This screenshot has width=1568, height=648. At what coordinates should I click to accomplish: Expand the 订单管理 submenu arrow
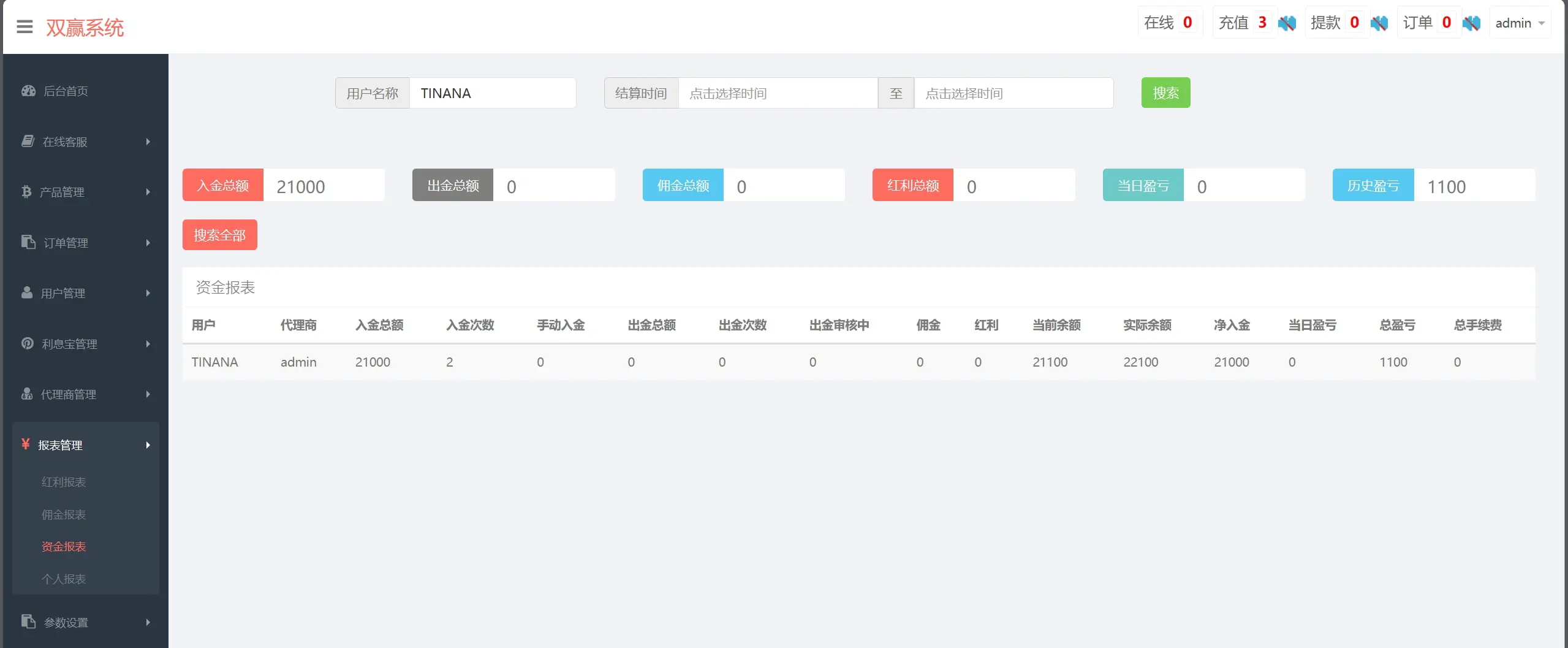click(148, 243)
